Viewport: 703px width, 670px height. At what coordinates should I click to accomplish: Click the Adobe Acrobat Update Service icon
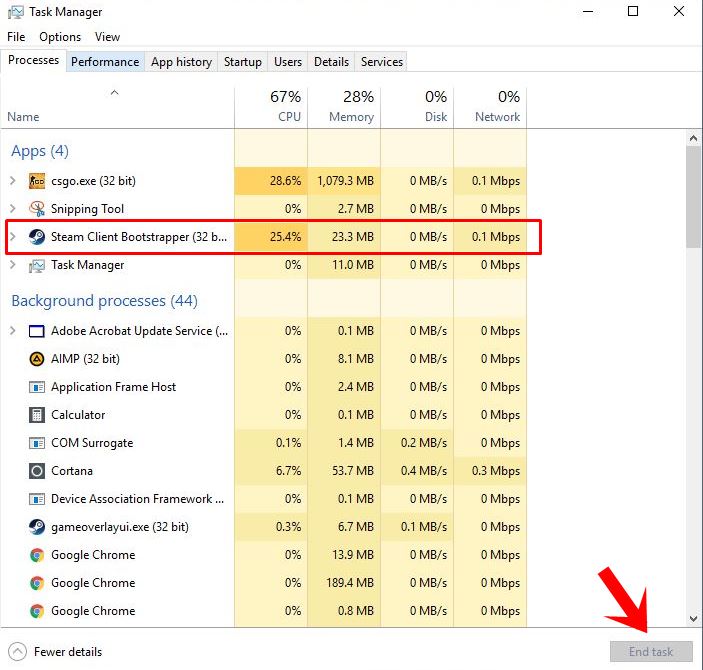37,331
